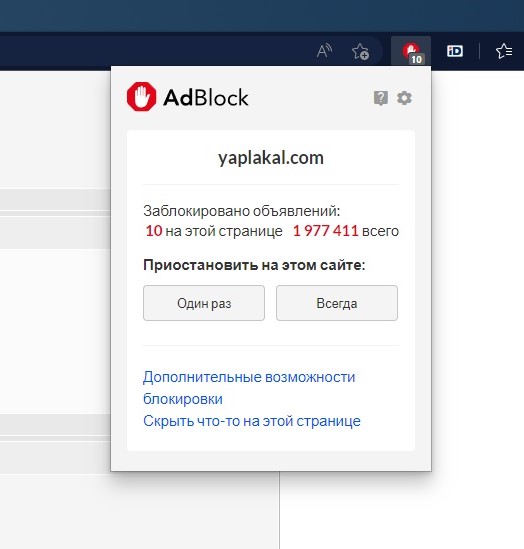Open the iD extension icon in toolbar
The image size is (524, 549).
click(x=455, y=51)
